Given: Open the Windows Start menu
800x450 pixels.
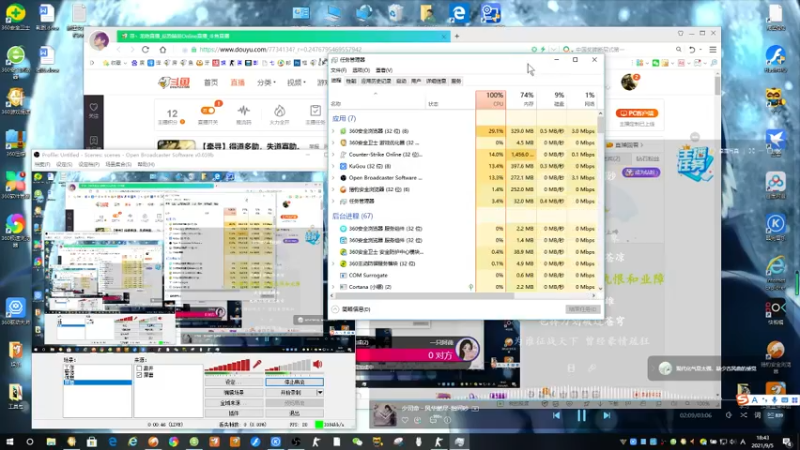Looking at the screenshot, I should (10, 442).
